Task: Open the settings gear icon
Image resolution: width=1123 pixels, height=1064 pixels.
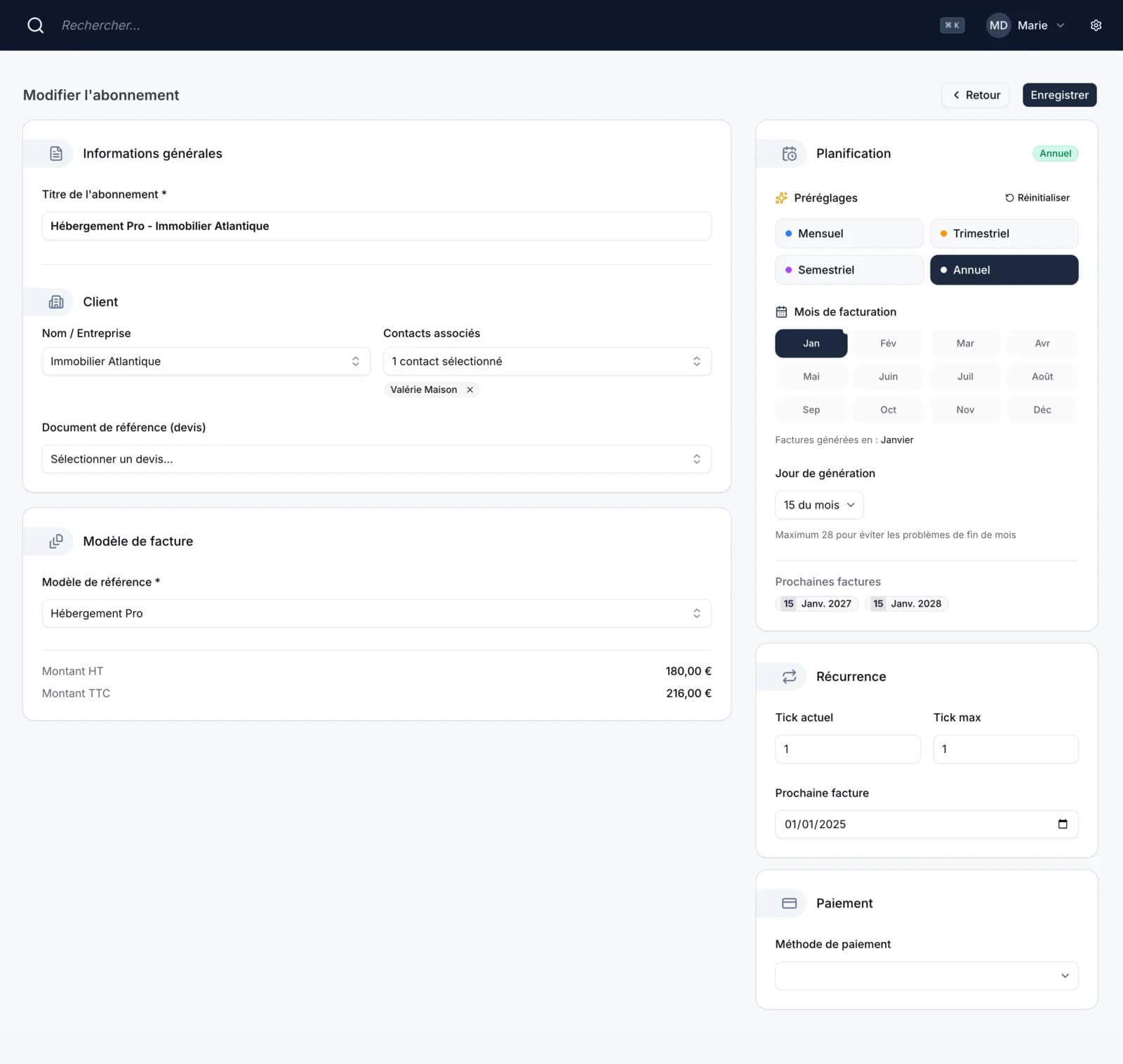Action: click(x=1096, y=25)
